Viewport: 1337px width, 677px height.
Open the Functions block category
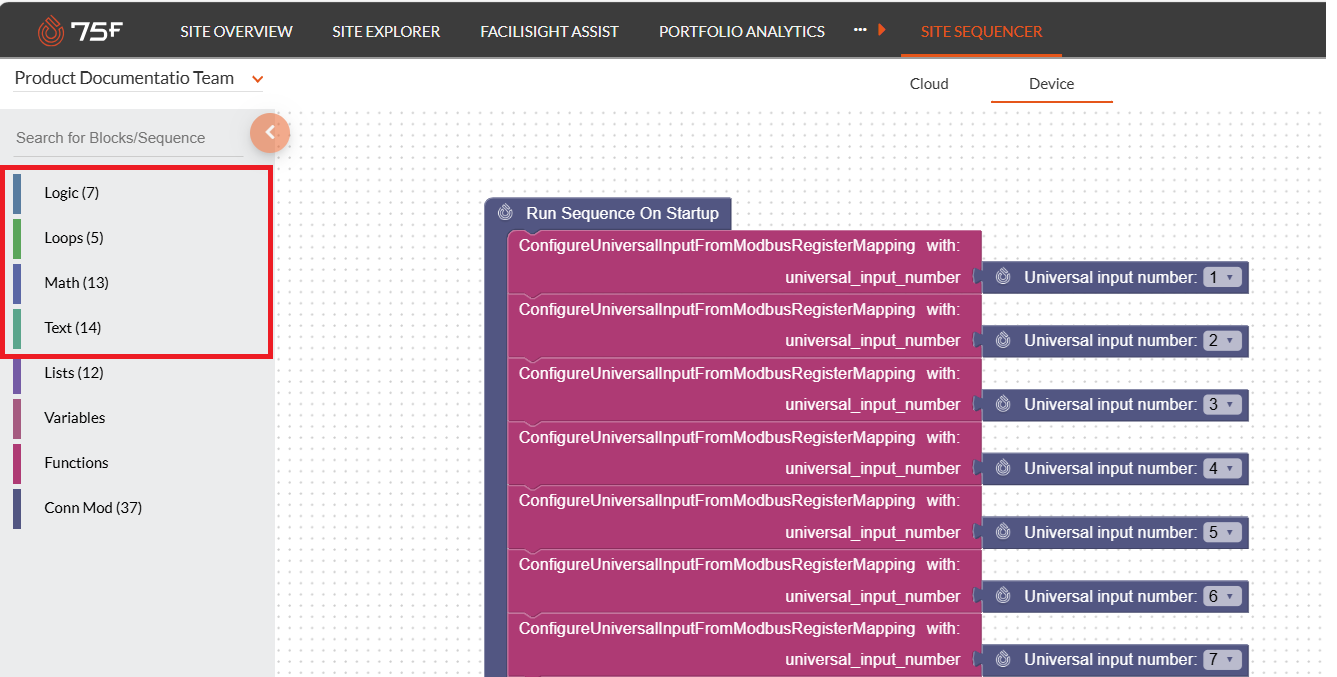point(76,463)
